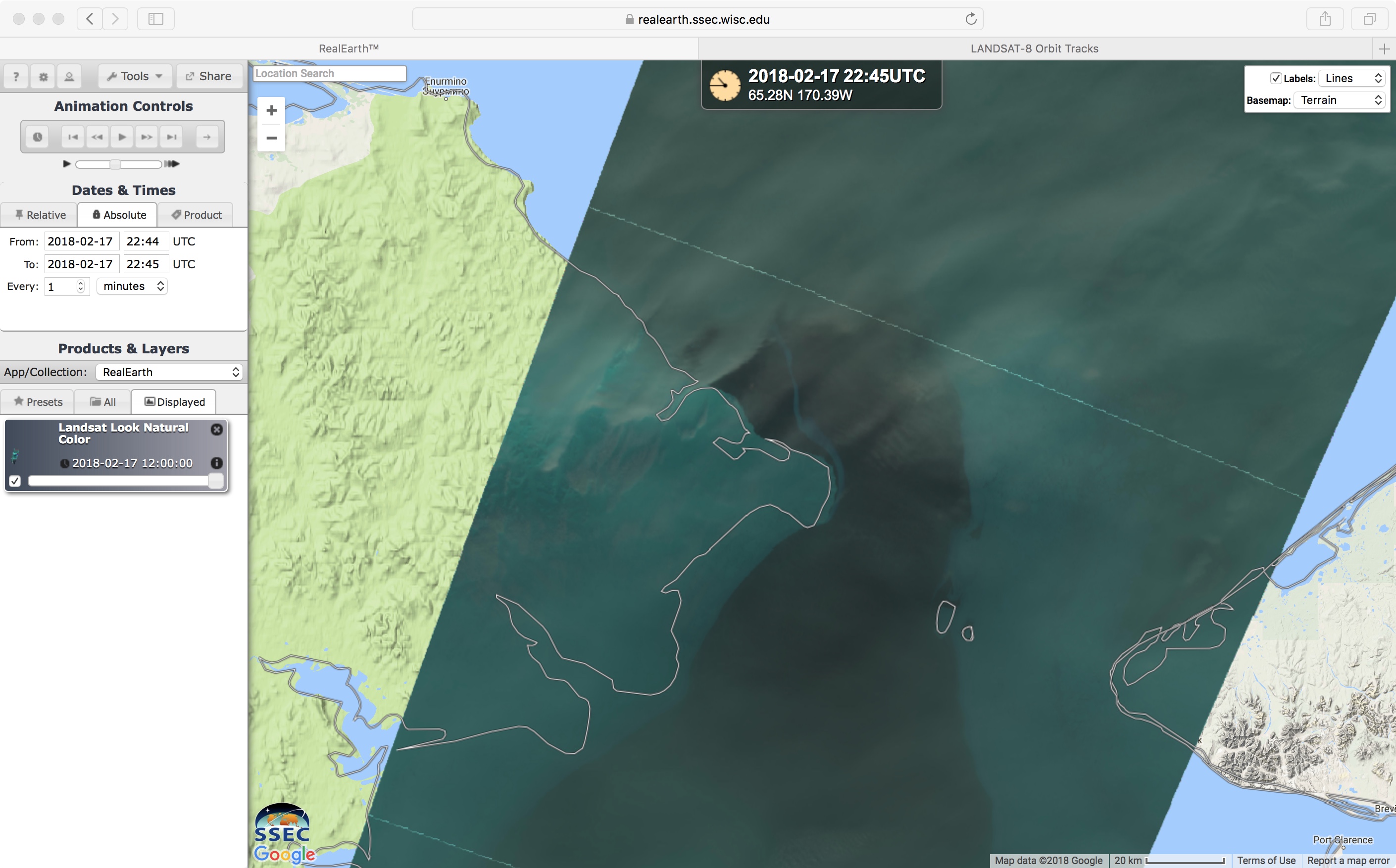Remove the Landsat Look Natural Color layer
The width and height of the screenshot is (1396, 868).
point(216,430)
